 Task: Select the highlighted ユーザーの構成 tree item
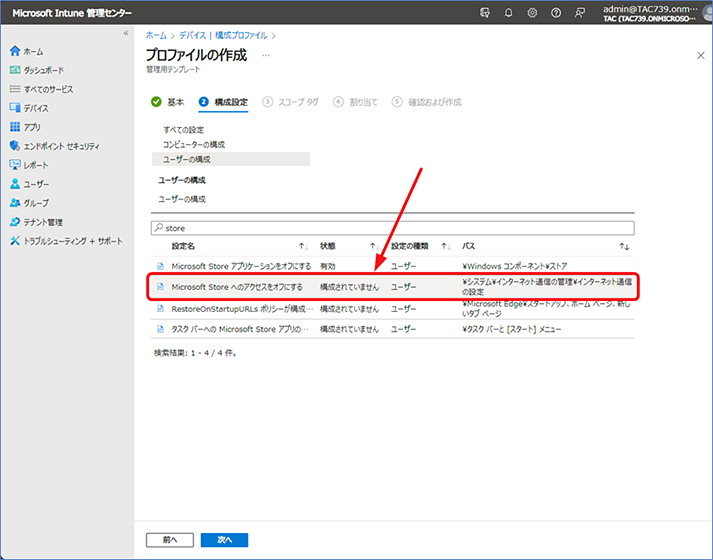[x=231, y=159]
